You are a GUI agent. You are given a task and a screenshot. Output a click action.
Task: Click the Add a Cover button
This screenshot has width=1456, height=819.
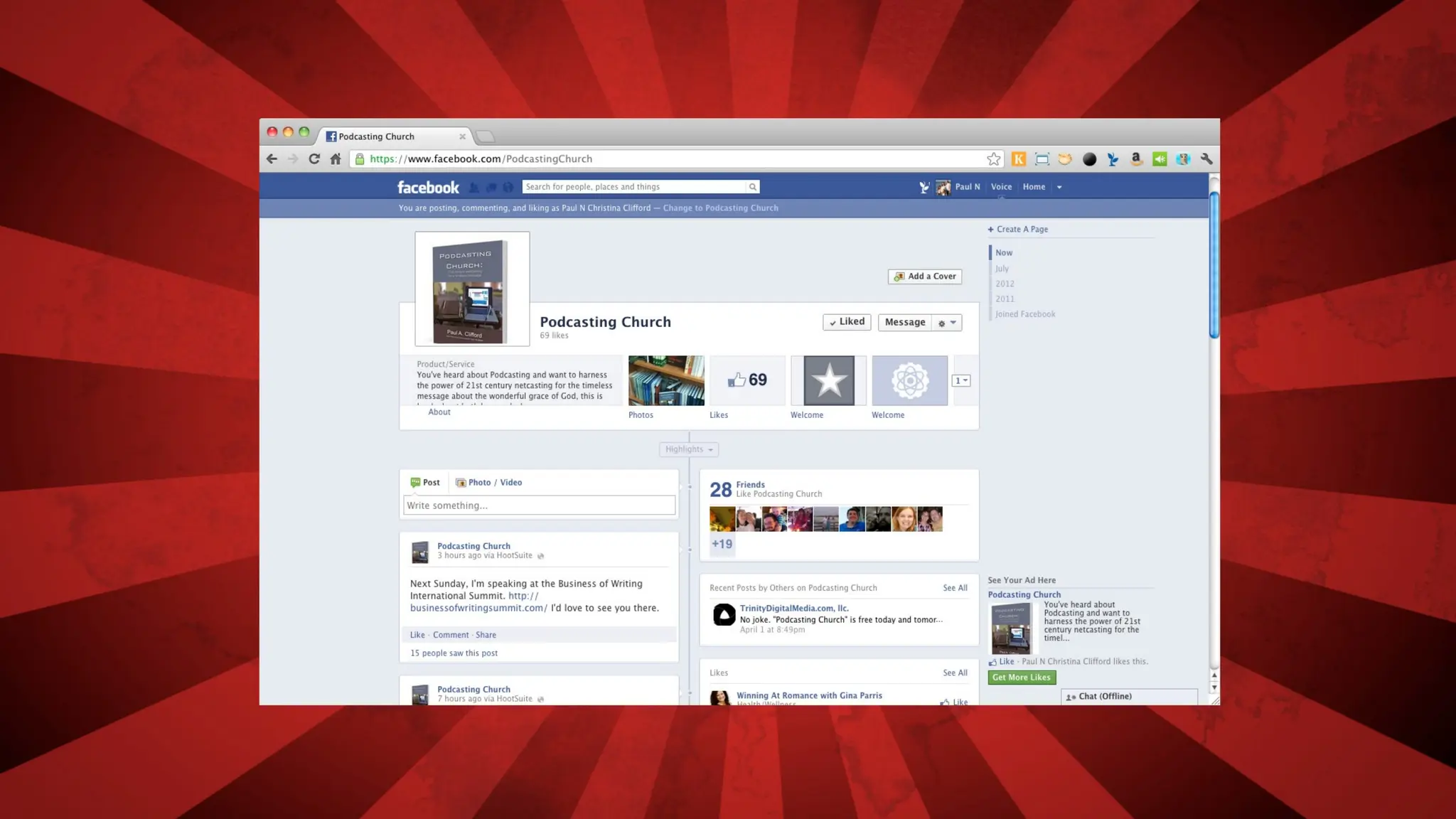coord(924,277)
